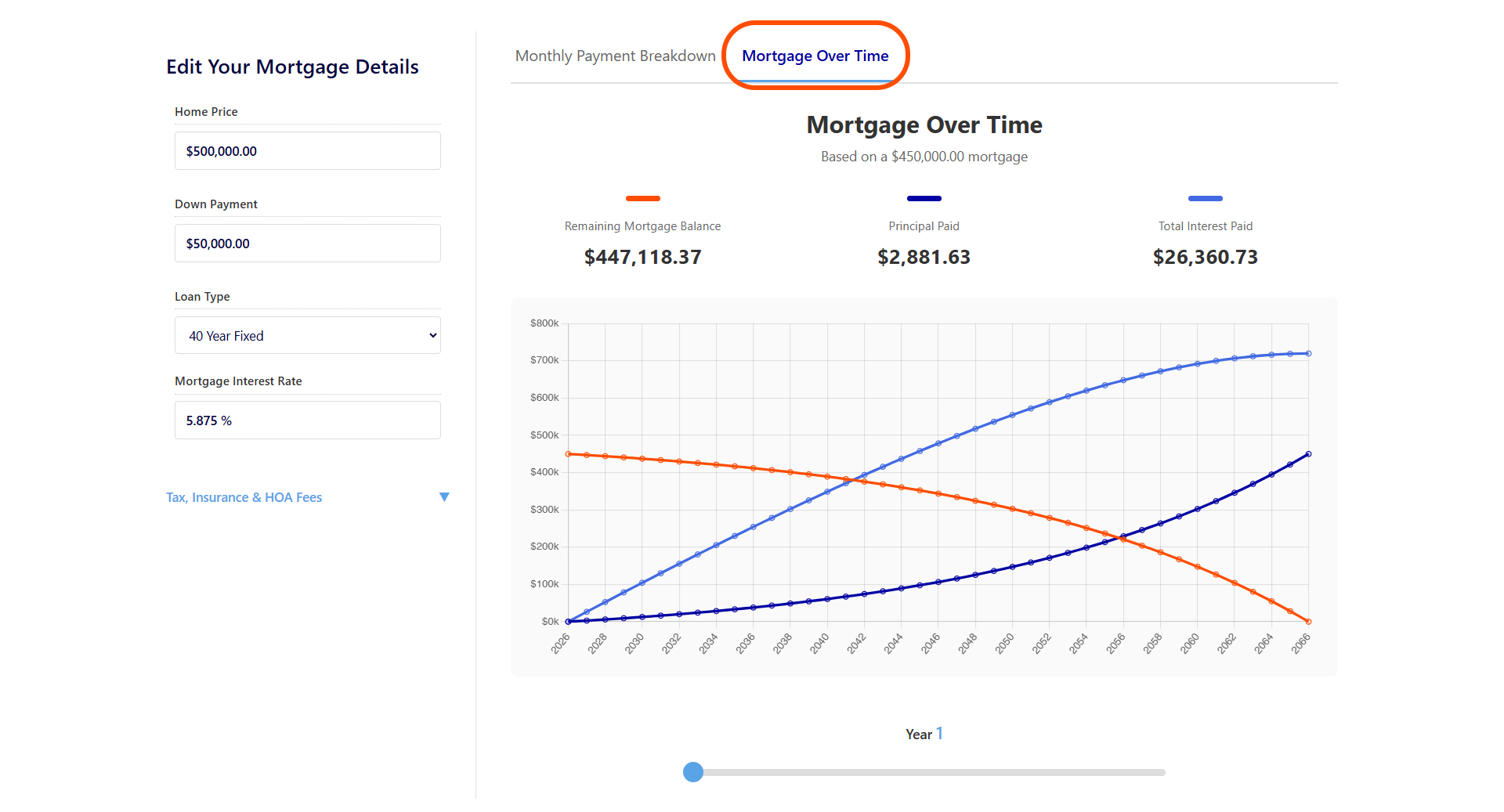Click the light blue Total Interest Paid swatch

1205,199
